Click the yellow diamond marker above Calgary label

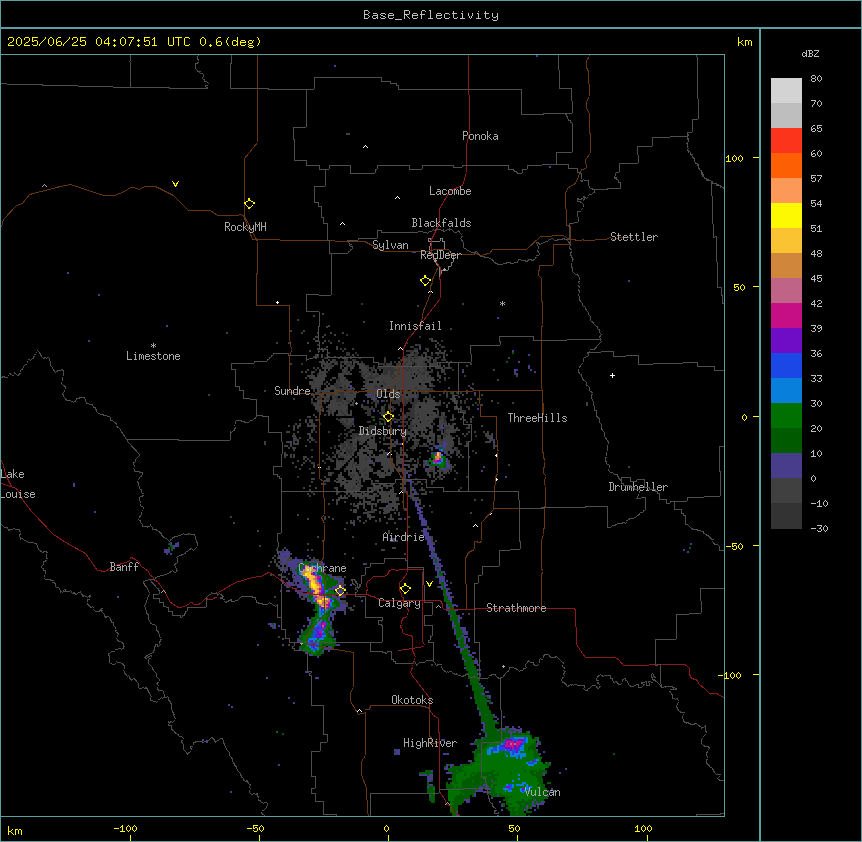405,589
